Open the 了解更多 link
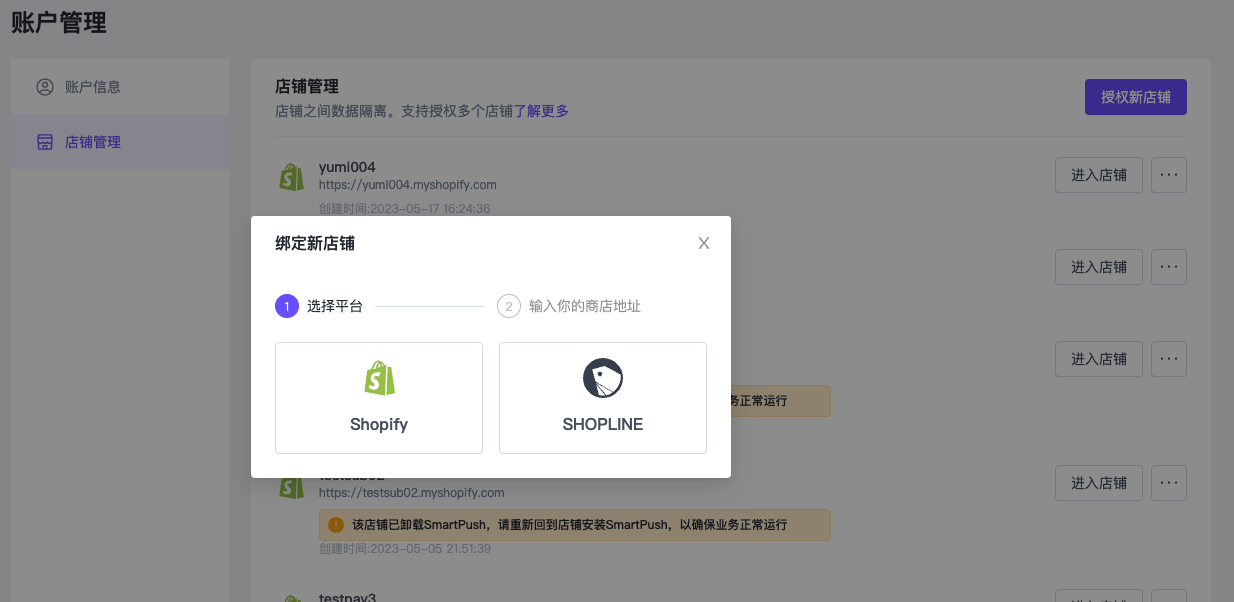The image size is (1234, 602). click(541, 111)
